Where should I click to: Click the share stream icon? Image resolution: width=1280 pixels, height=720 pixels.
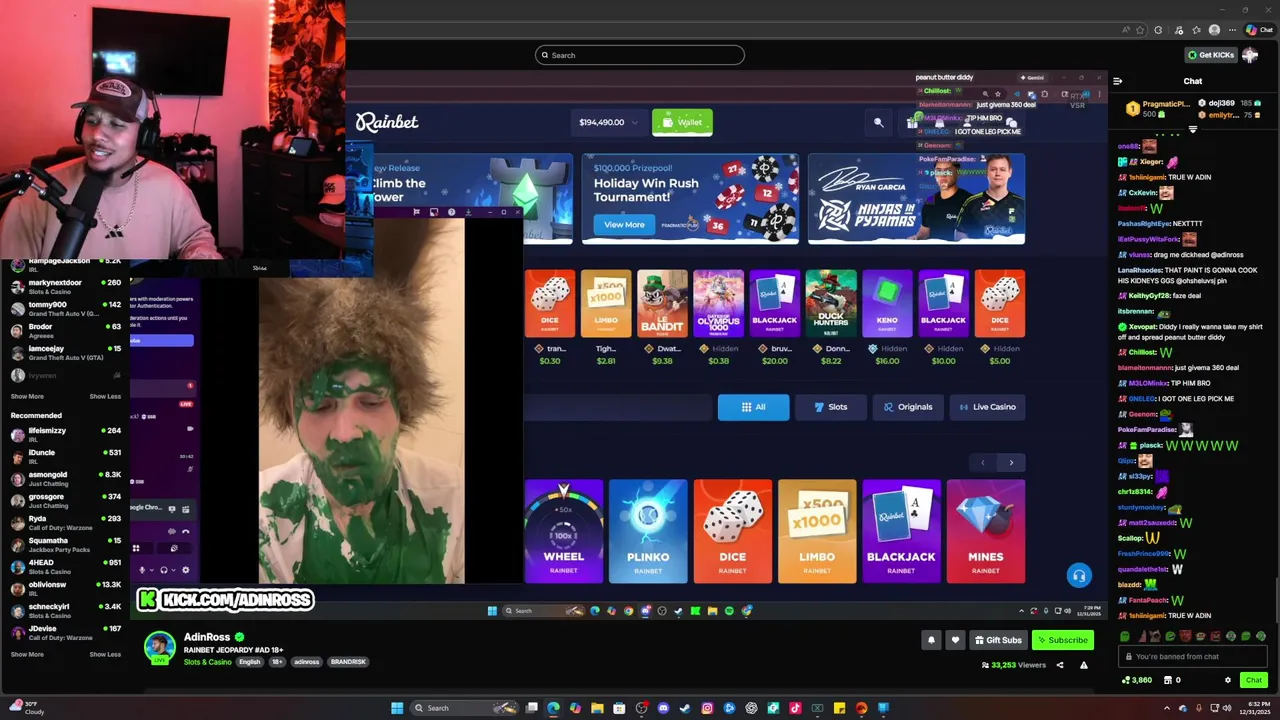1060,665
